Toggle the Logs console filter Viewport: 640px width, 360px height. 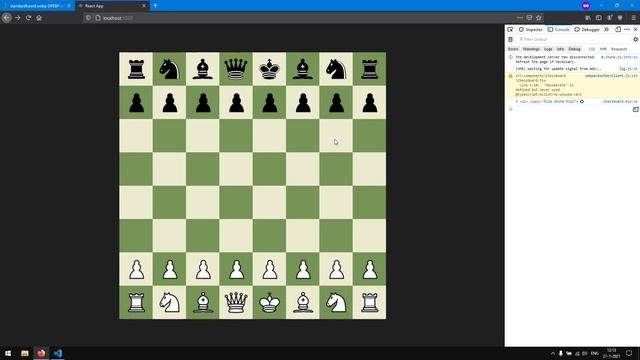point(548,49)
